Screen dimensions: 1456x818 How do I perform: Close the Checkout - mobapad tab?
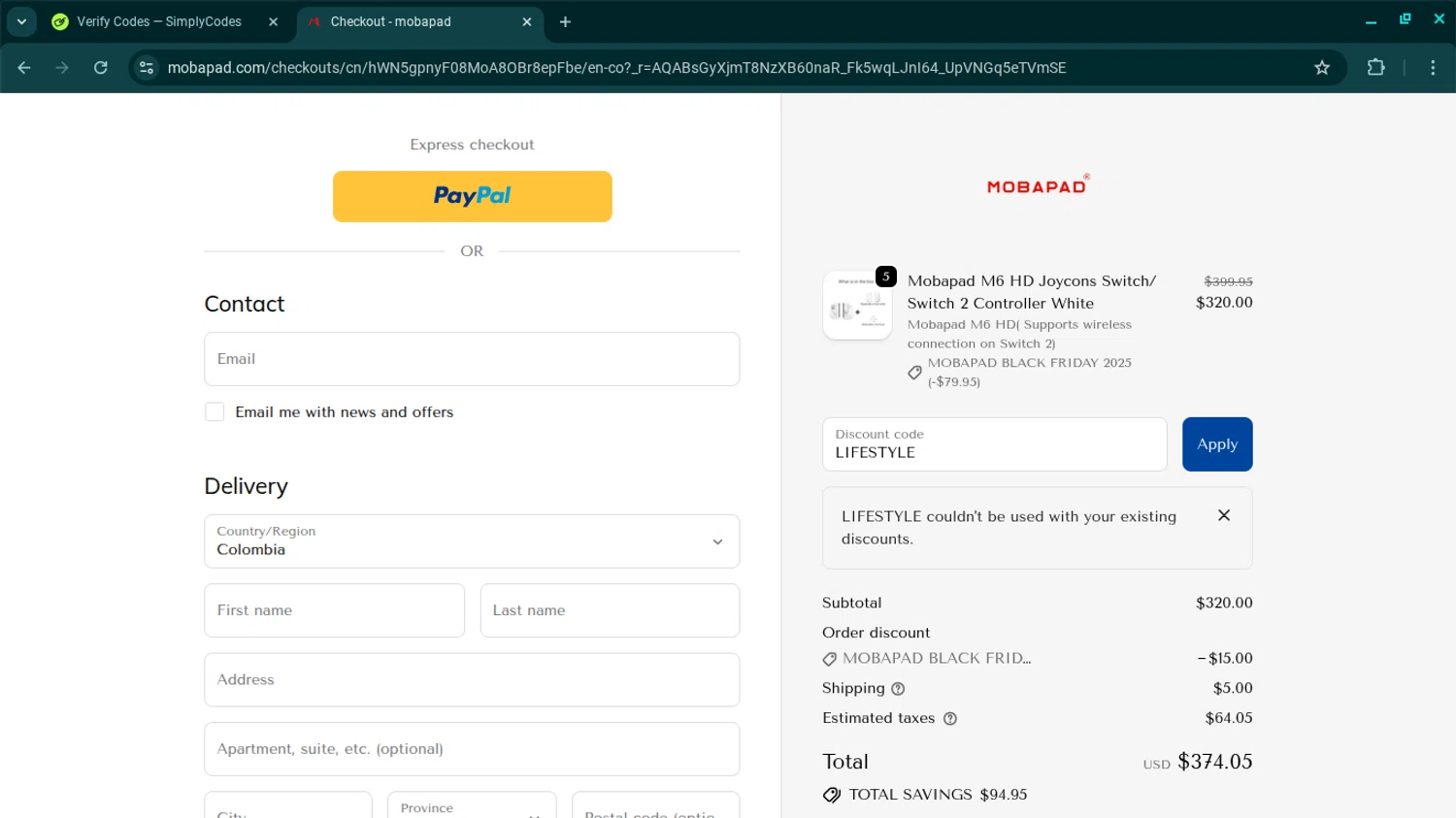(527, 21)
